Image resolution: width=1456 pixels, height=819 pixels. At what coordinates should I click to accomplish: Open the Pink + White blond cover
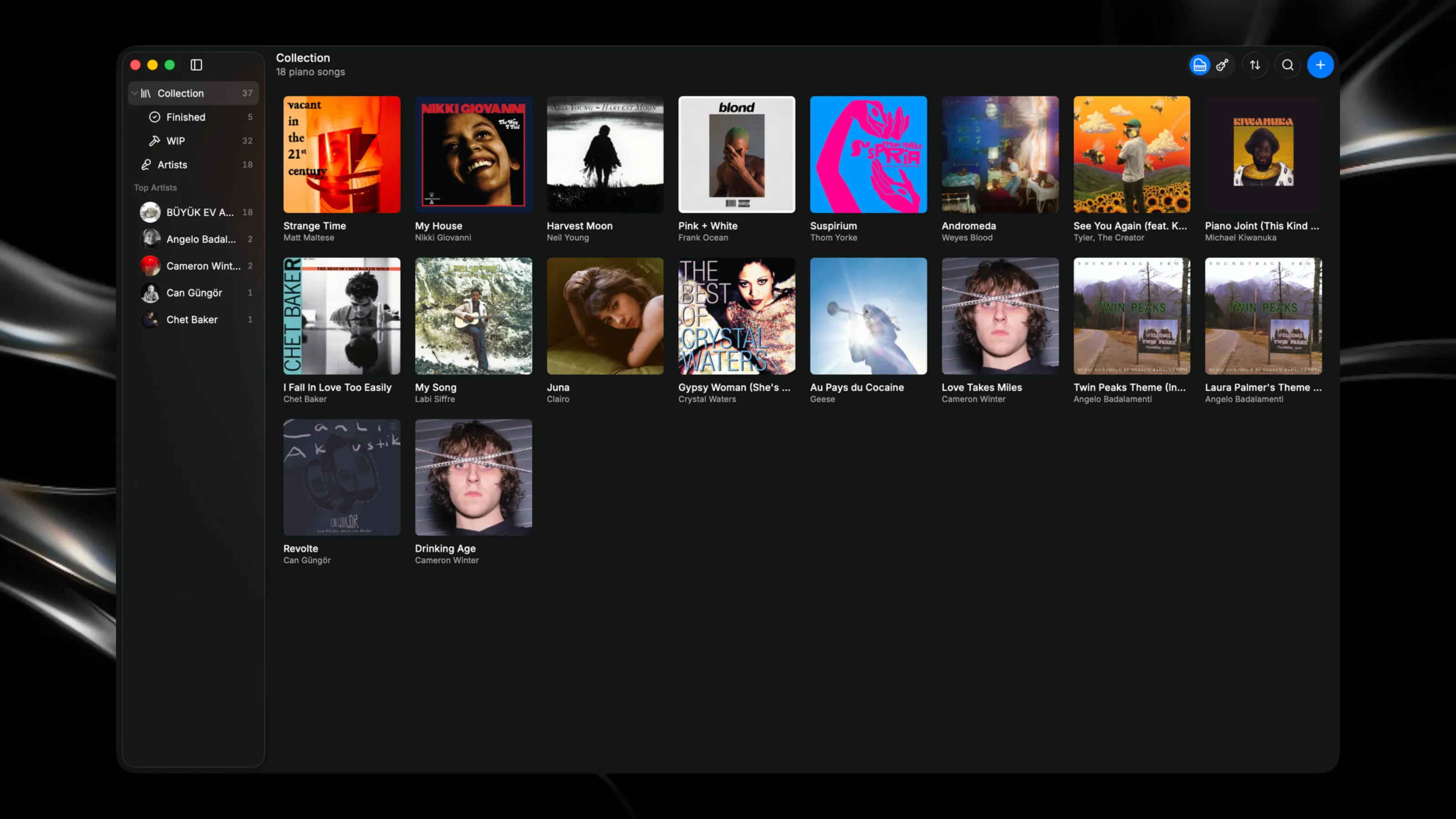click(737, 154)
